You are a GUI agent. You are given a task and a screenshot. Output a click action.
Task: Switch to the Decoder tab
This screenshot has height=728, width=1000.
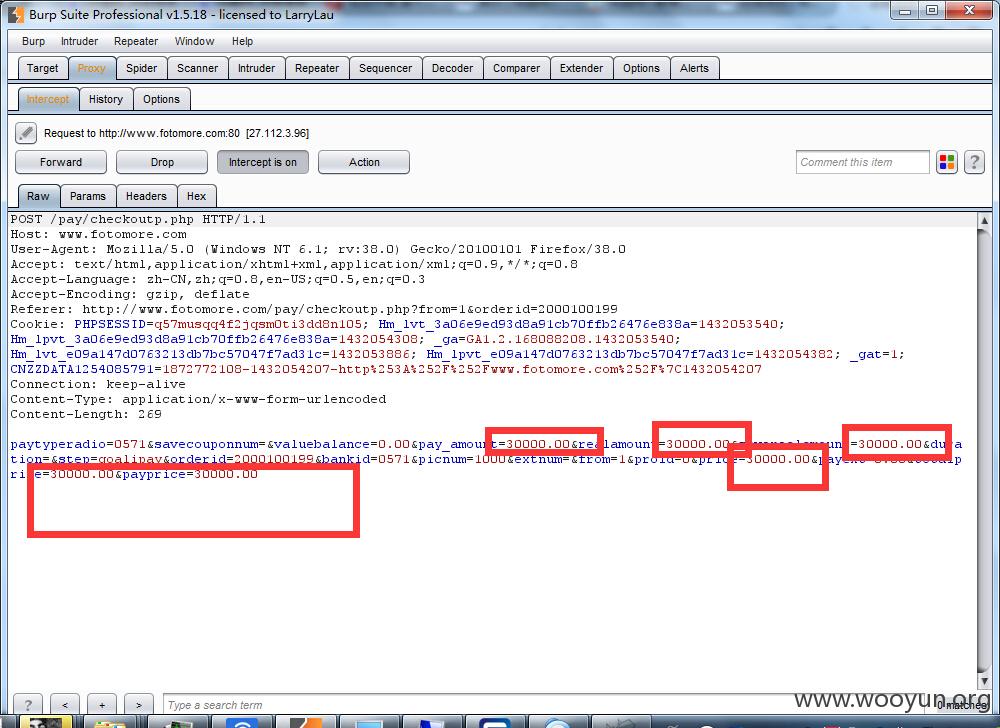pos(452,68)
